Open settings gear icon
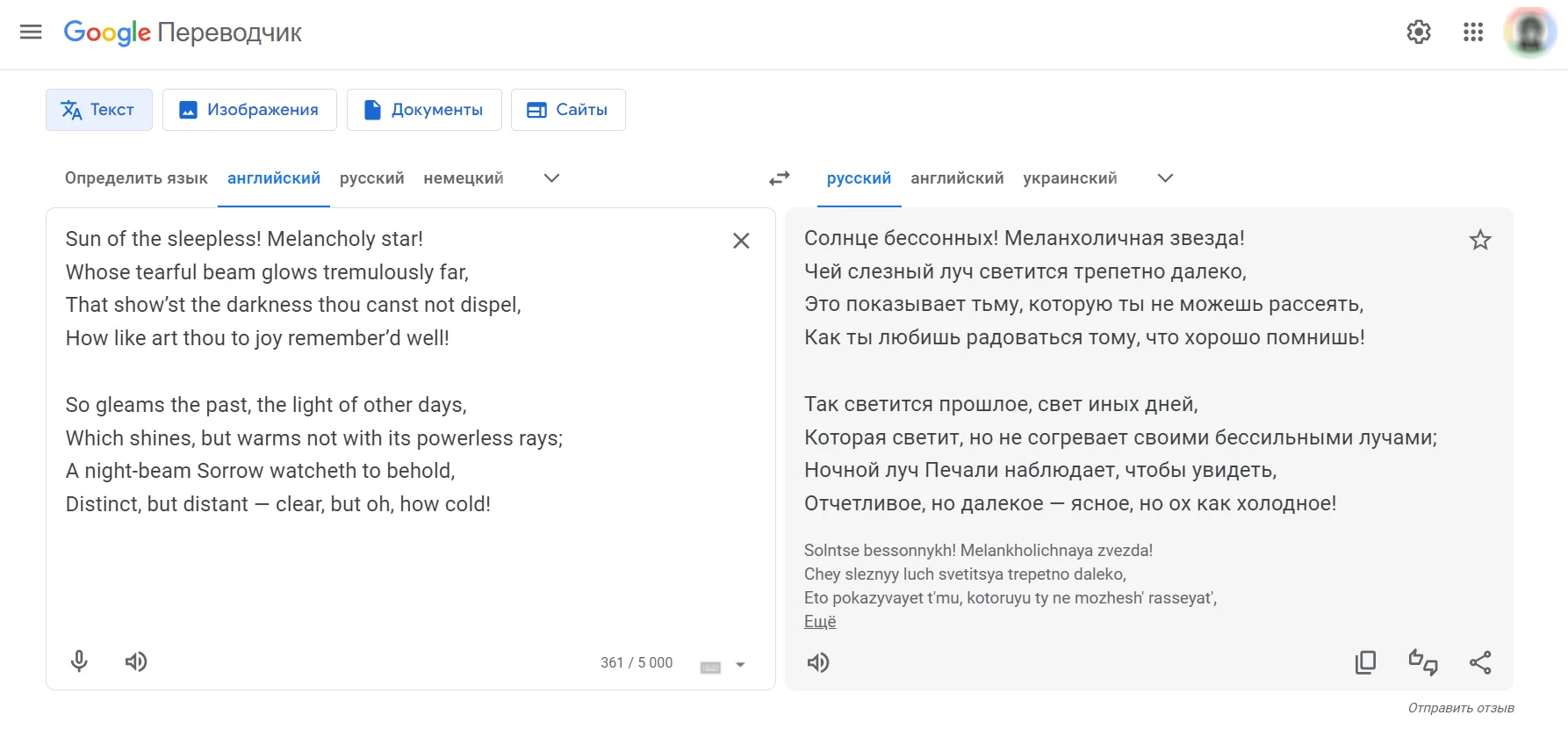The height and width of the screenshot is (744, 1568). pyautogui.click(x=1419, y=33)
